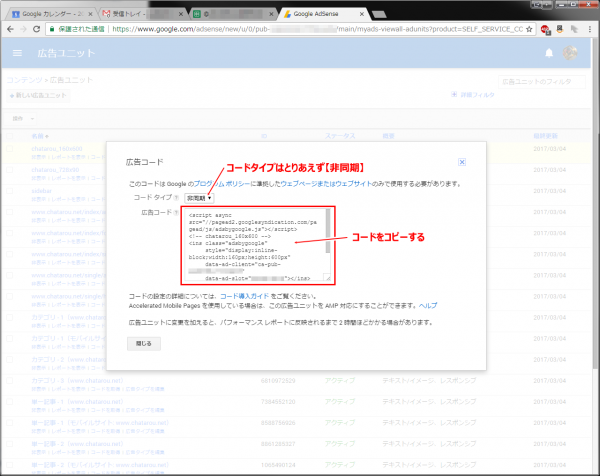
Task: Open the コンテンツ breadcrumb link
Action: point(24,80)
